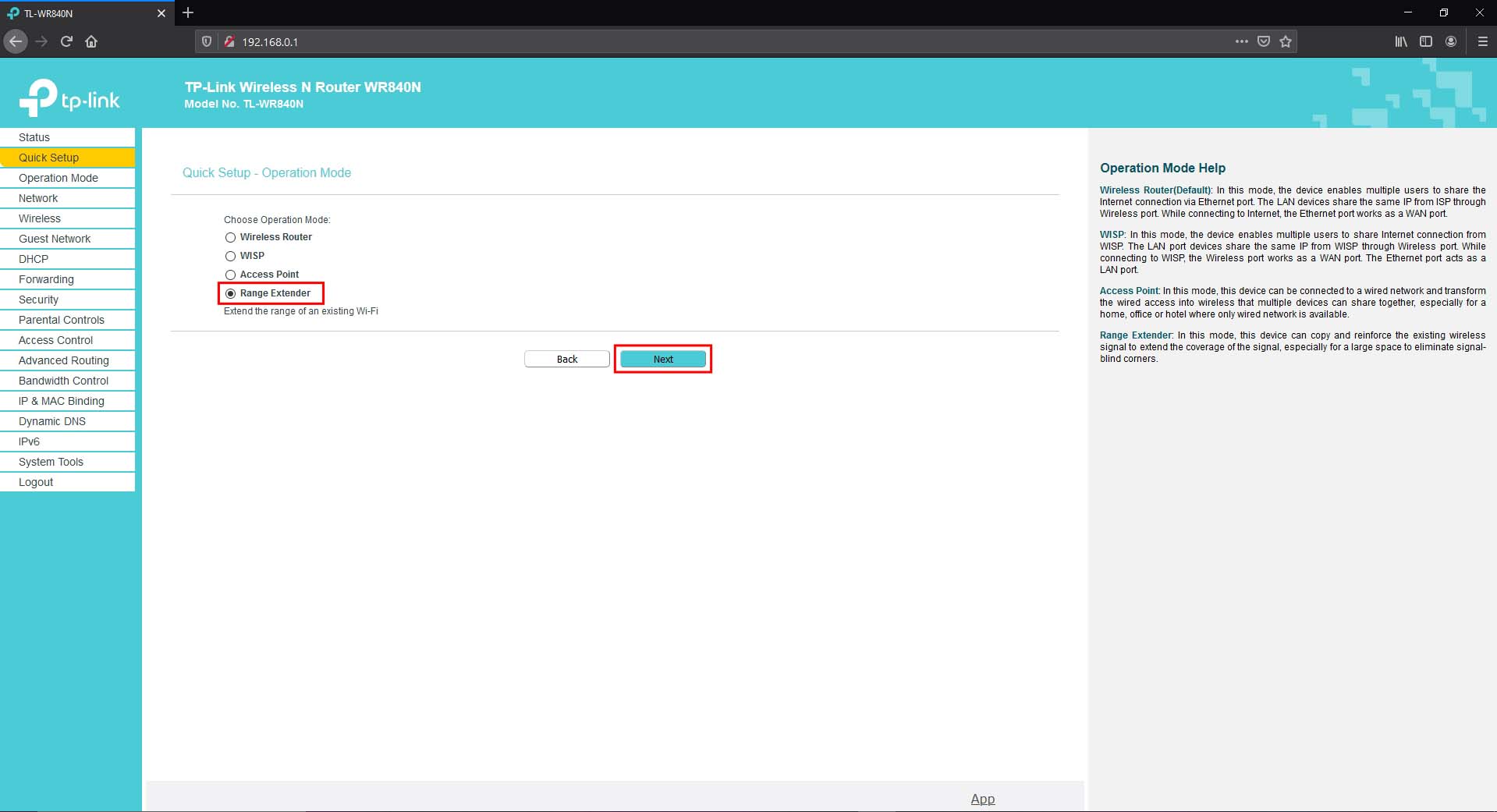The image size is (1497, 812).
Task: Select the TL-WR840N browser tab
Action: pos(86,13)
